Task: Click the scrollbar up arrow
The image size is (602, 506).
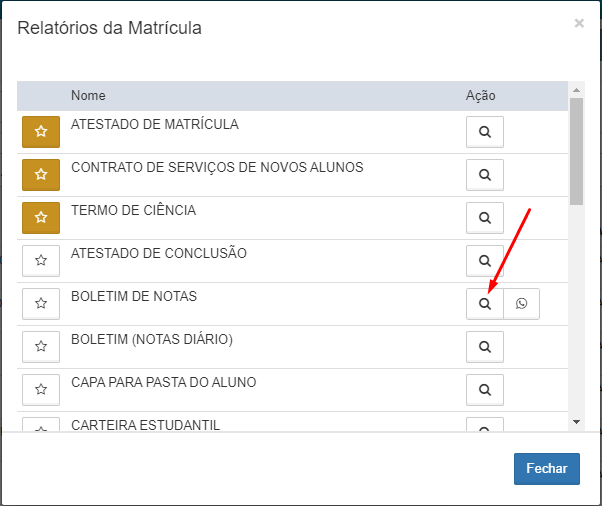Action: (x=576, y=90)
